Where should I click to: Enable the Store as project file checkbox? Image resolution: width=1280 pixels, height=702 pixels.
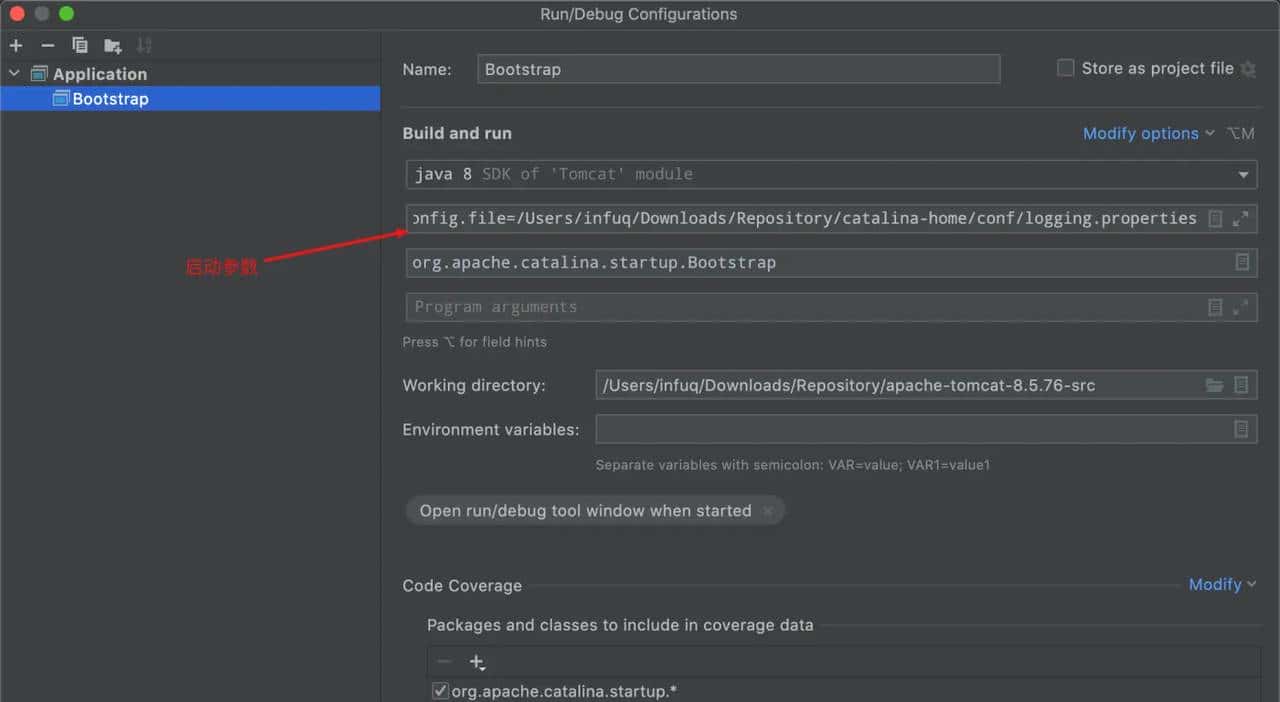(1066, 68)
